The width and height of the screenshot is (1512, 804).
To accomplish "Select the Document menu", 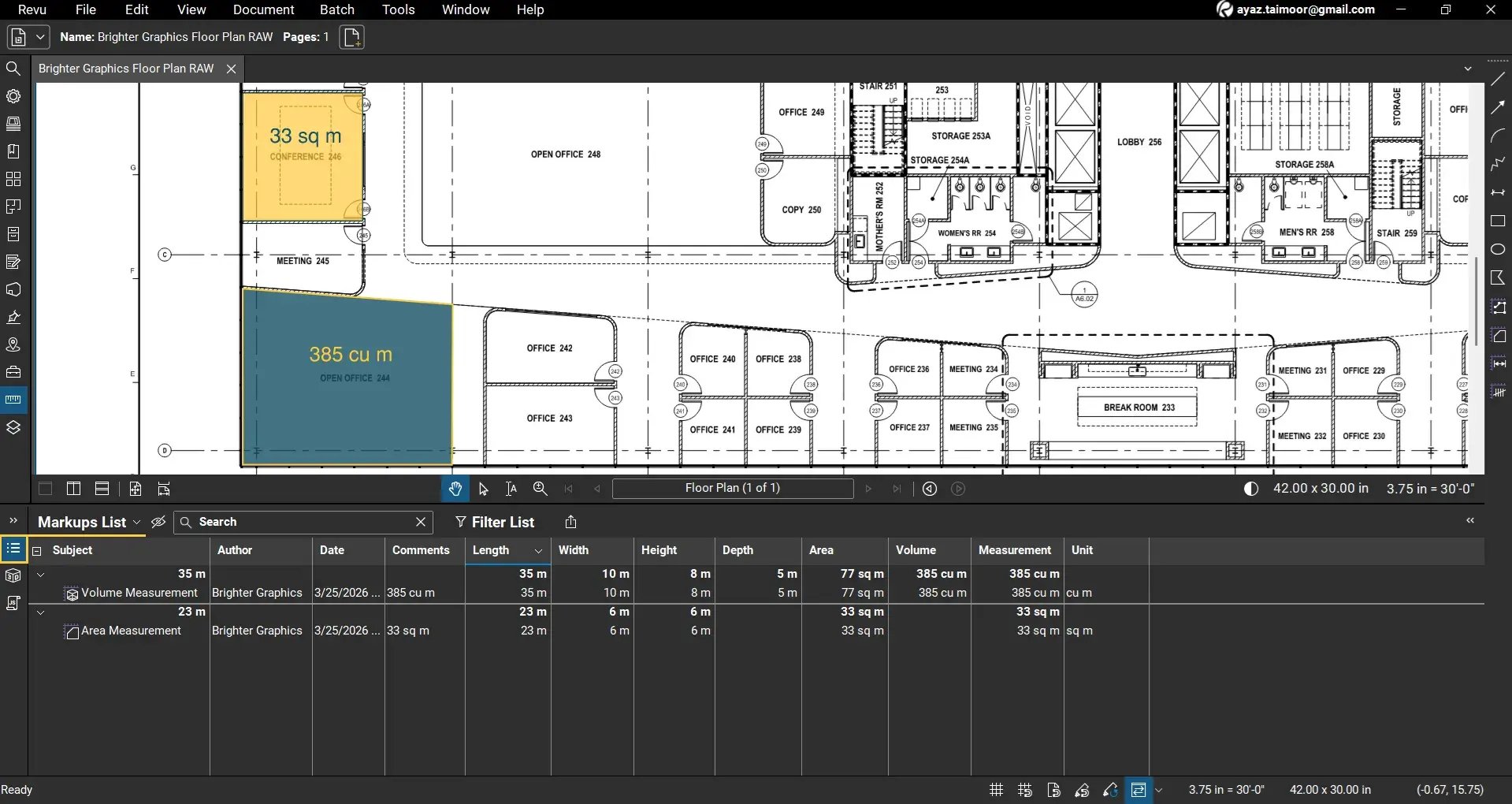I will 263,9.
